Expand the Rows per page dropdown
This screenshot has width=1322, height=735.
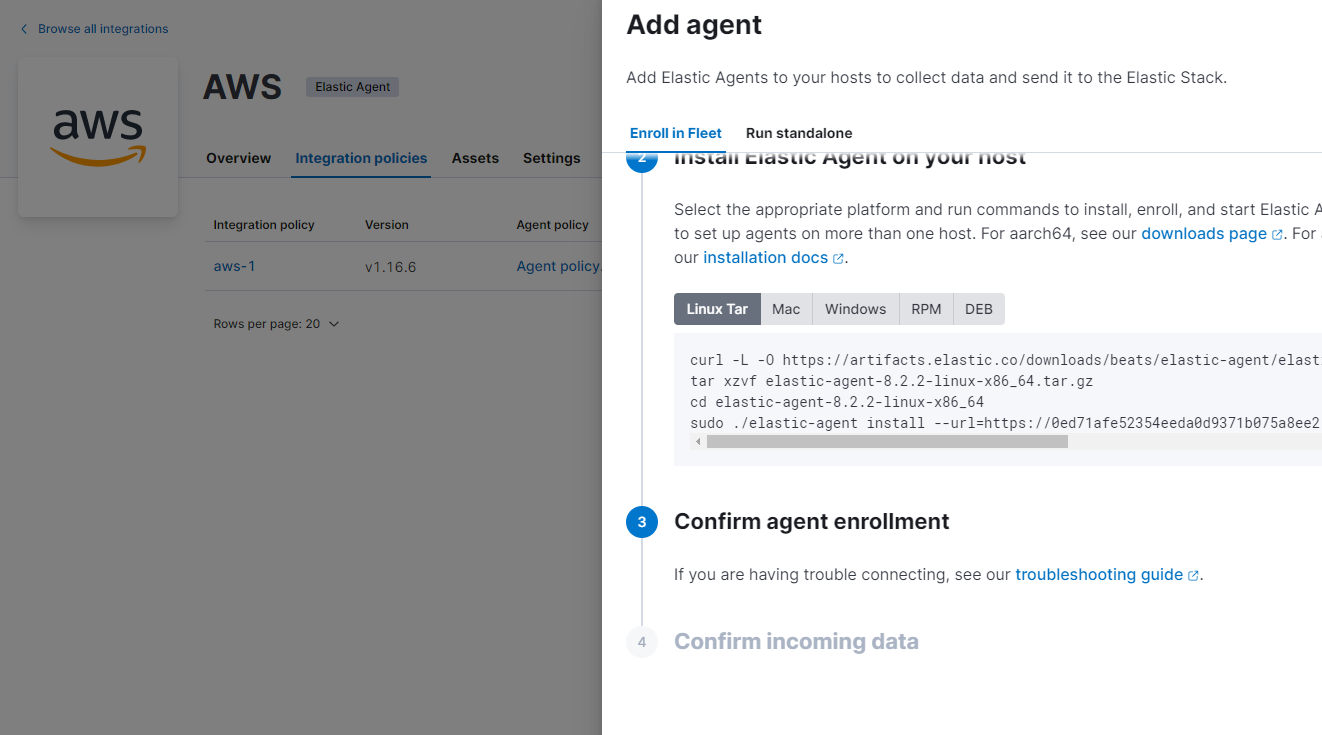(277, 324)
